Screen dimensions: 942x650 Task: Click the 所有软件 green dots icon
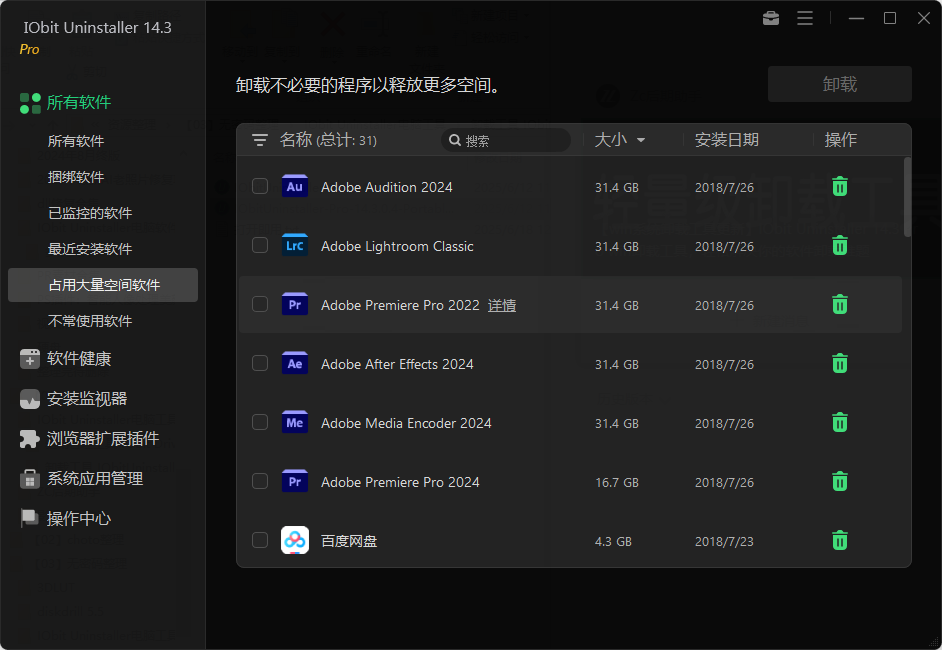tap(30, 103)
